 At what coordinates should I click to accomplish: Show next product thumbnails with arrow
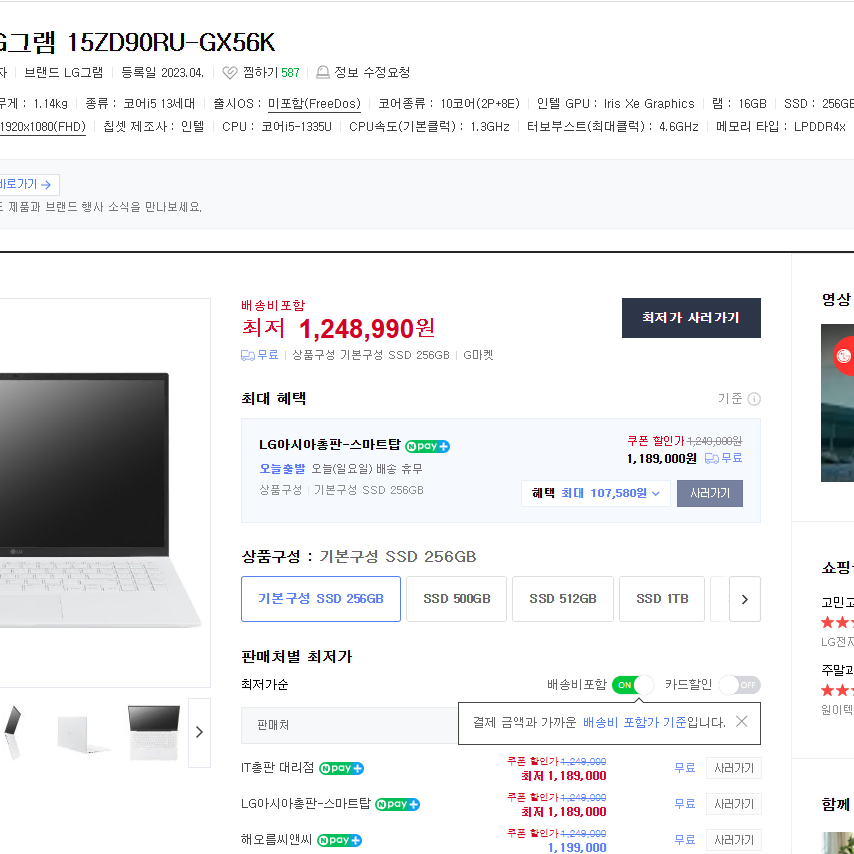tap(199, 733)
